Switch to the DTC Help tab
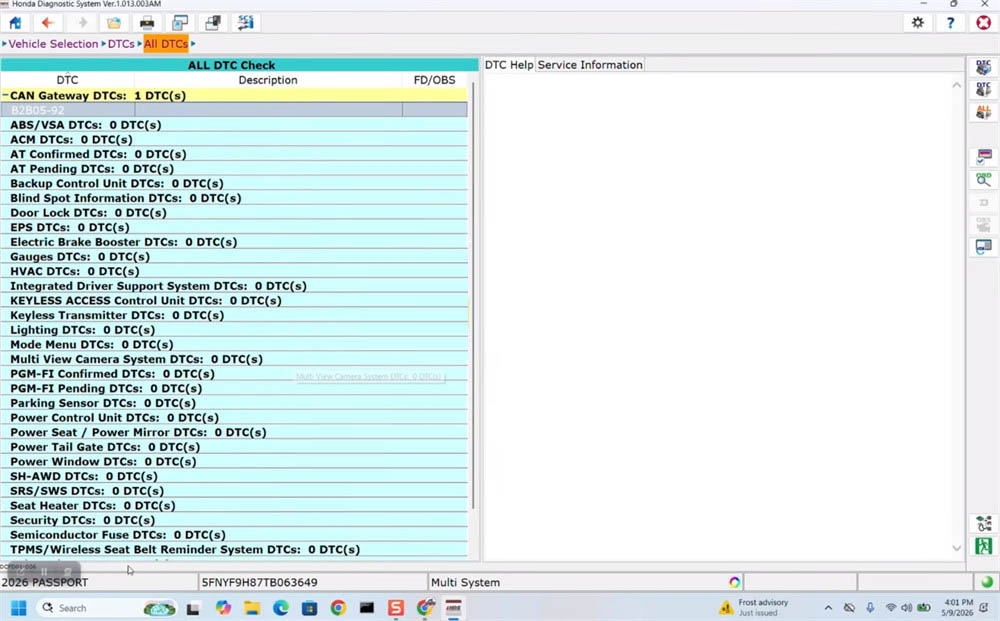Image resolution: width=1000 pixels, height=621 pixels. (x=508, y=64)
